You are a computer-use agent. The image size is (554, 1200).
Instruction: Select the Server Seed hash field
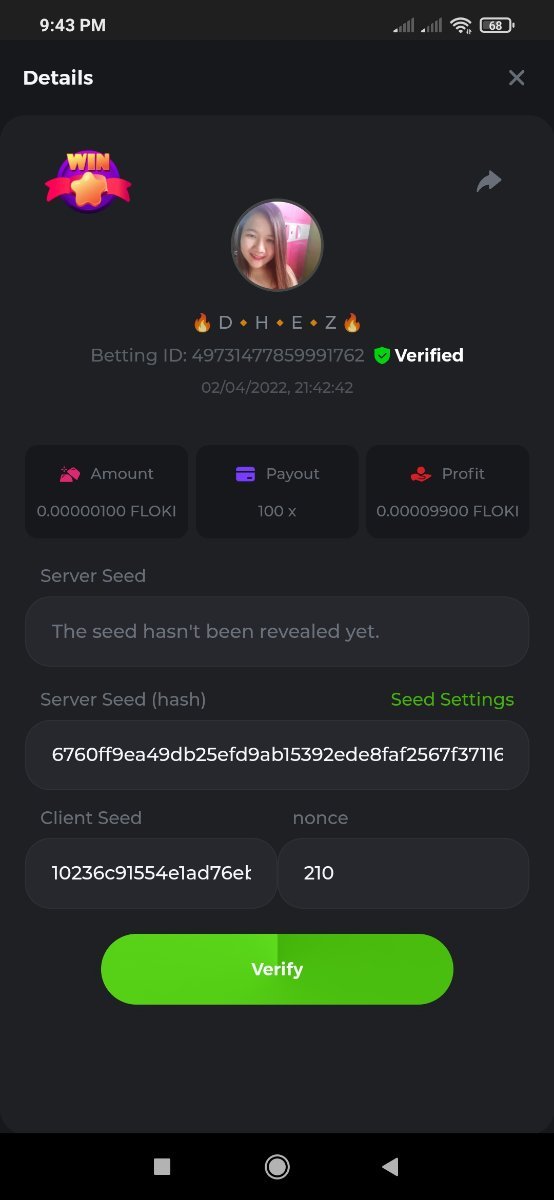(x=277, y=754)
